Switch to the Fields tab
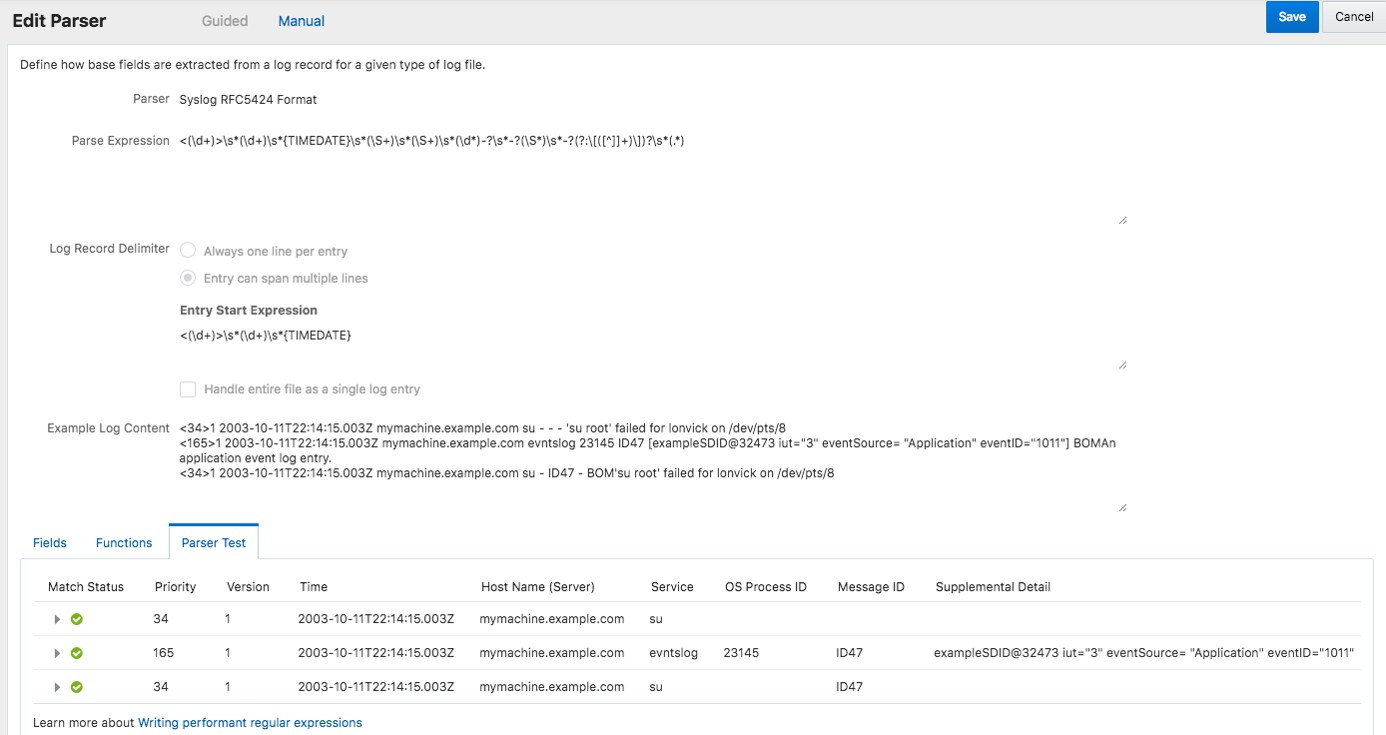 (x=50, y=543)
